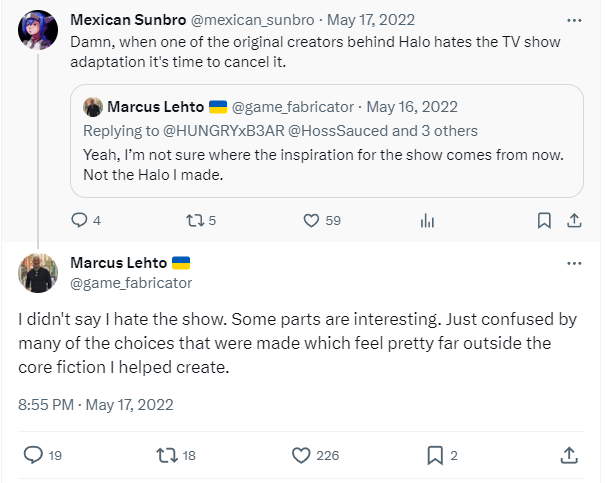Viewport: 606px width, 483px height.
Task: Reply to Mexican Sunbro's tweet
Action: click(x=81, y=220)
